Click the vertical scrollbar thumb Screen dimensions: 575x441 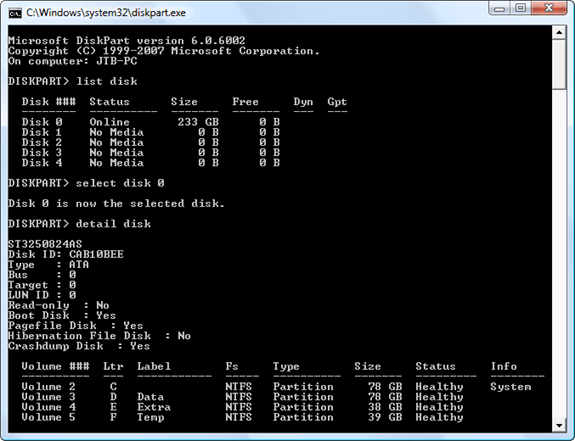559,64
